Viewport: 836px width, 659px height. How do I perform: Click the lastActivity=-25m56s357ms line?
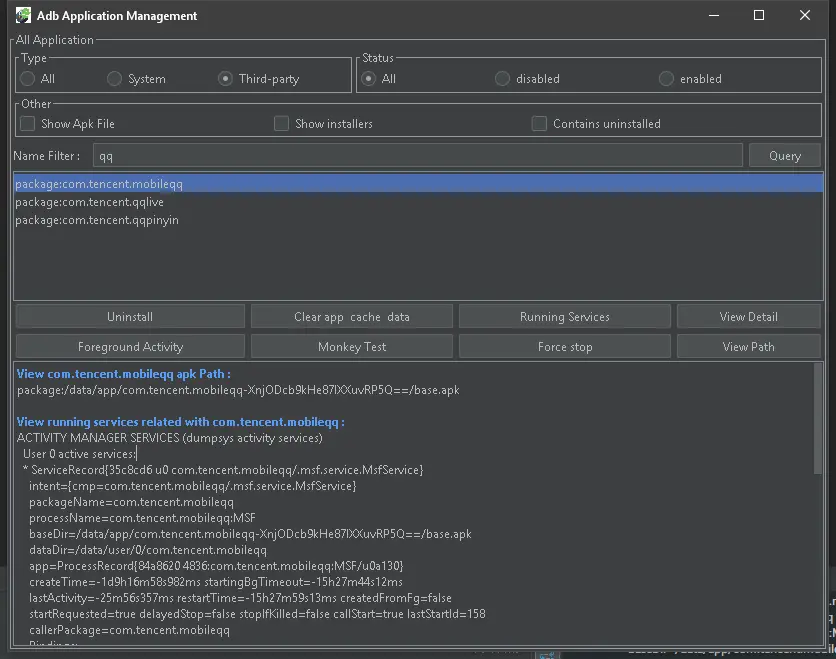(x=240, y=598)
